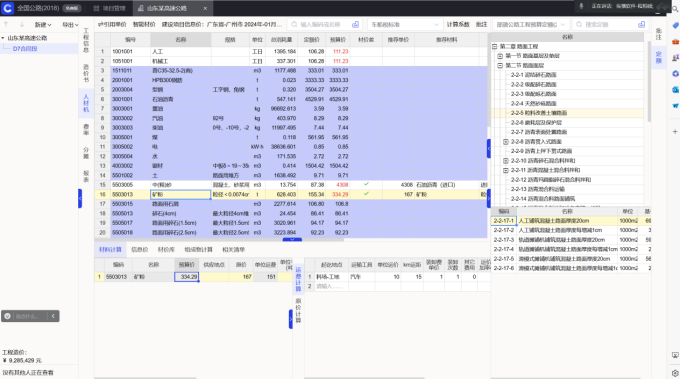The height and width of the screenshot is (379, 680).
Task: Click the move down arrow icon
Action: [22, 25]
